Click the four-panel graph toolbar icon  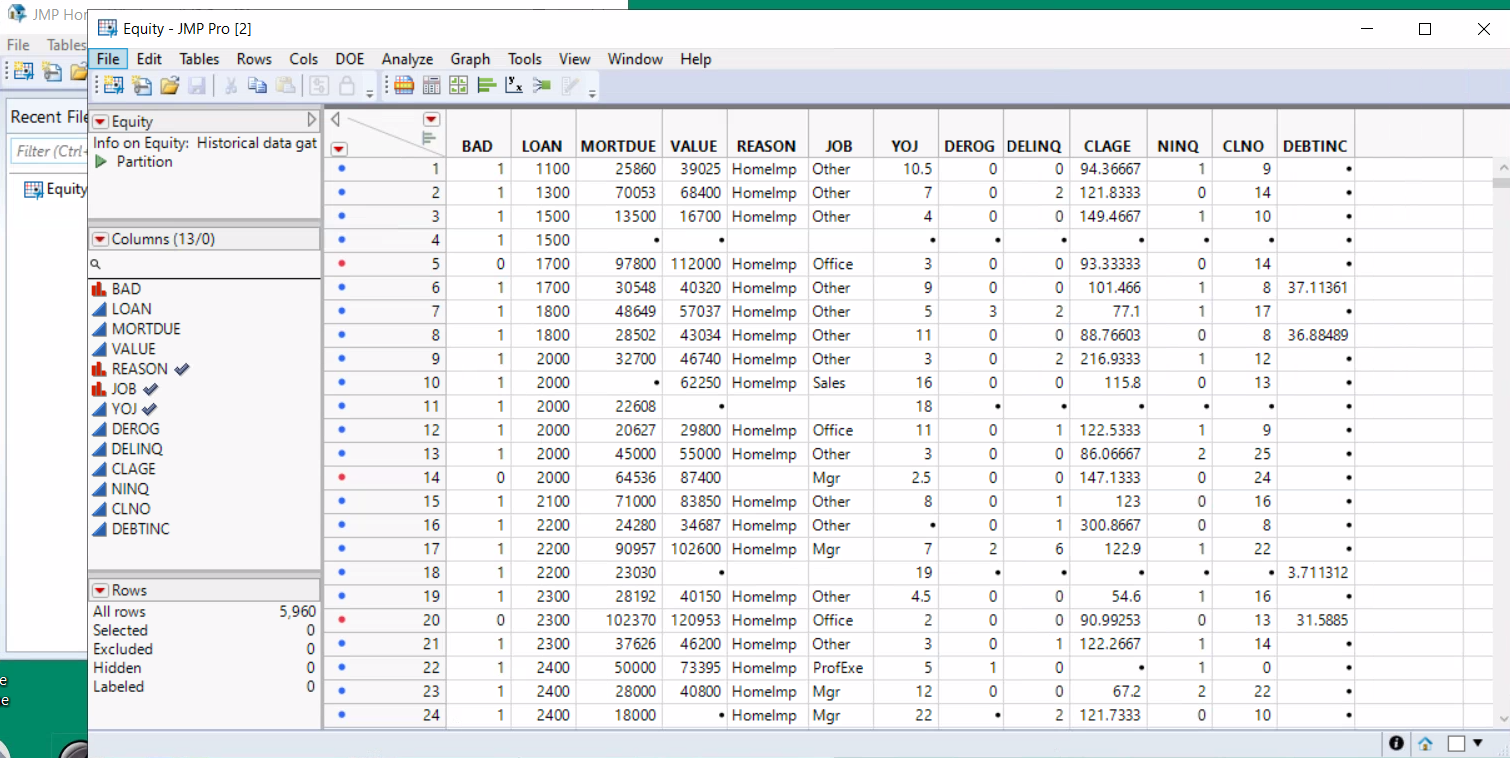(459, 85)
